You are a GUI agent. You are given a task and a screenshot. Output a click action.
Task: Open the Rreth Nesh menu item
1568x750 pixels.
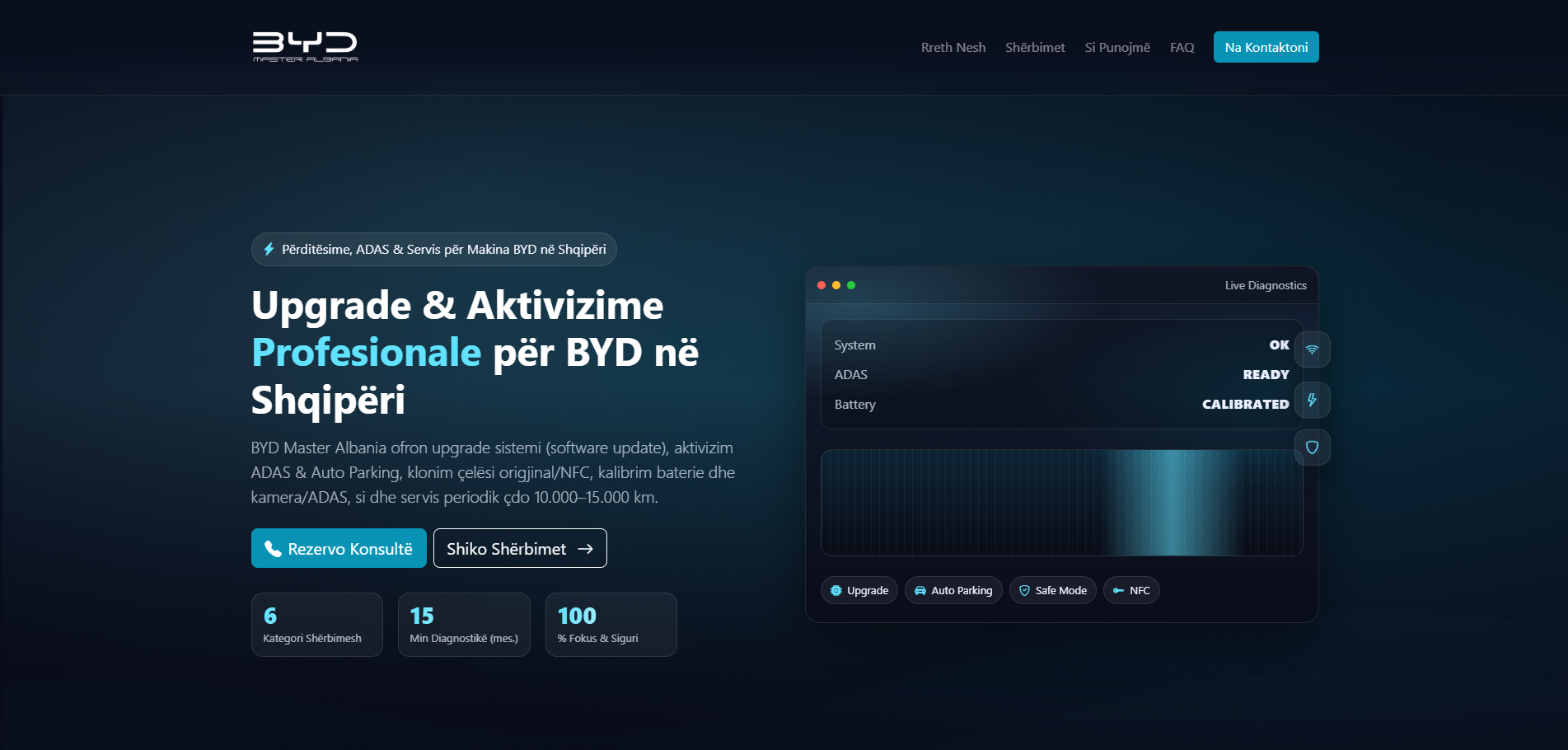point(953,48)
